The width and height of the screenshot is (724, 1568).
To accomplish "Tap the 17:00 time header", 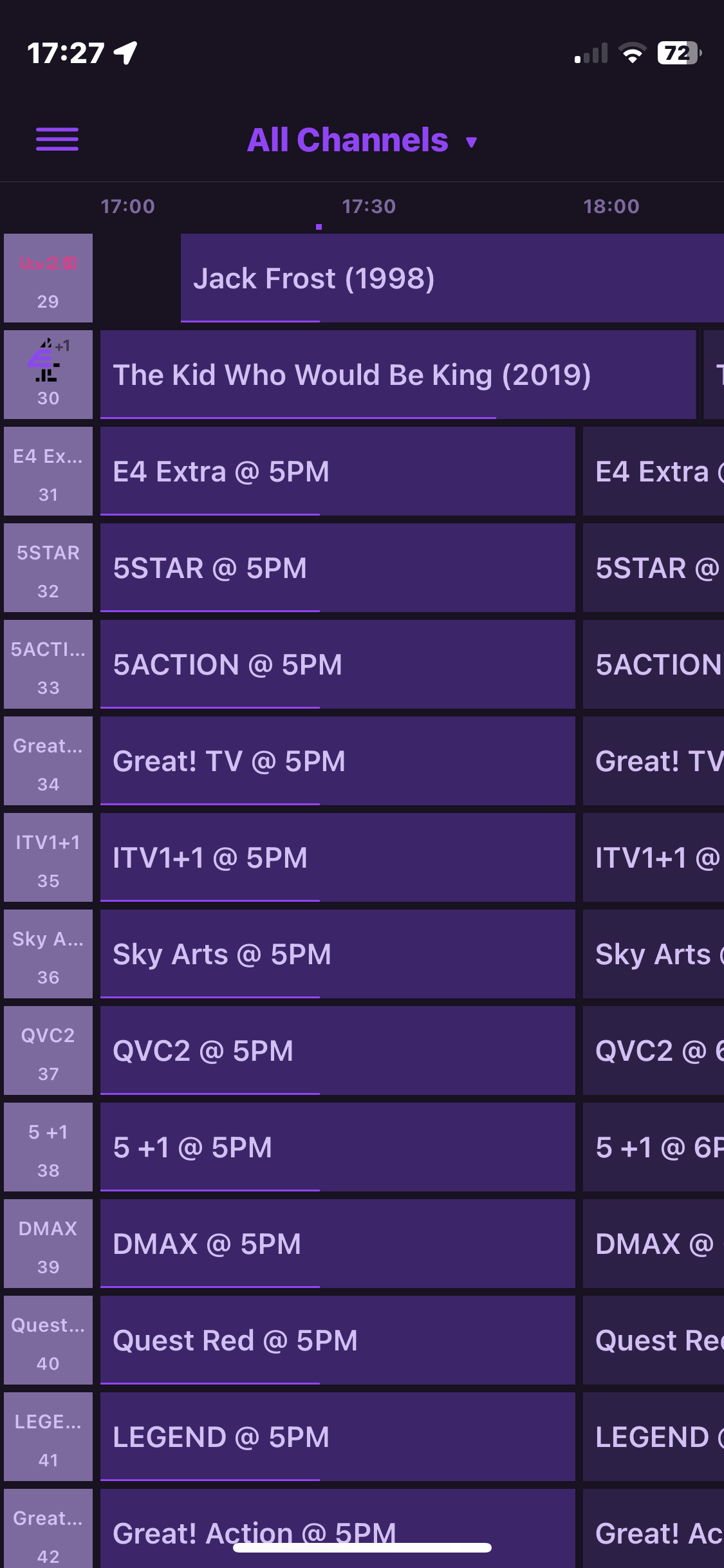I will coord(127,207).
